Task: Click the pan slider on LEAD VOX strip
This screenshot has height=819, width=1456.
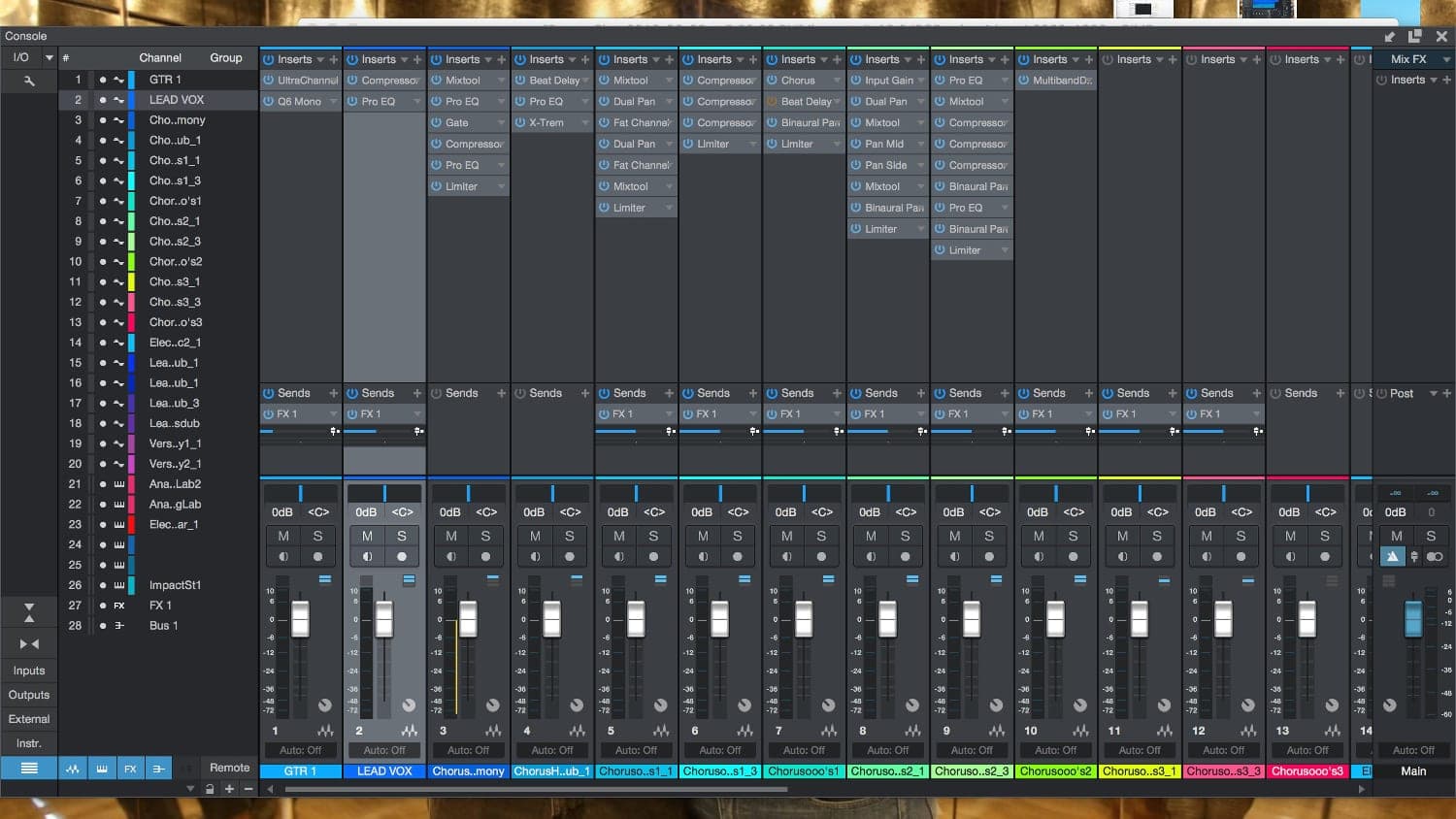Action: [x=384, y=493]
